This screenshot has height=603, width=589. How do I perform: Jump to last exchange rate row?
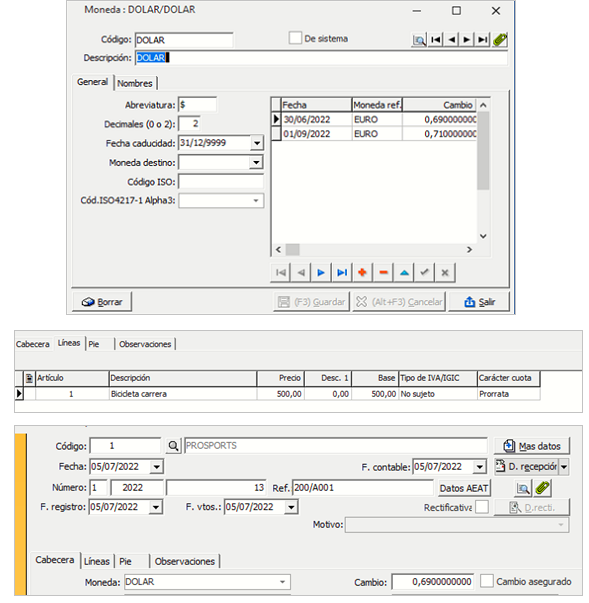click(342, 273)
